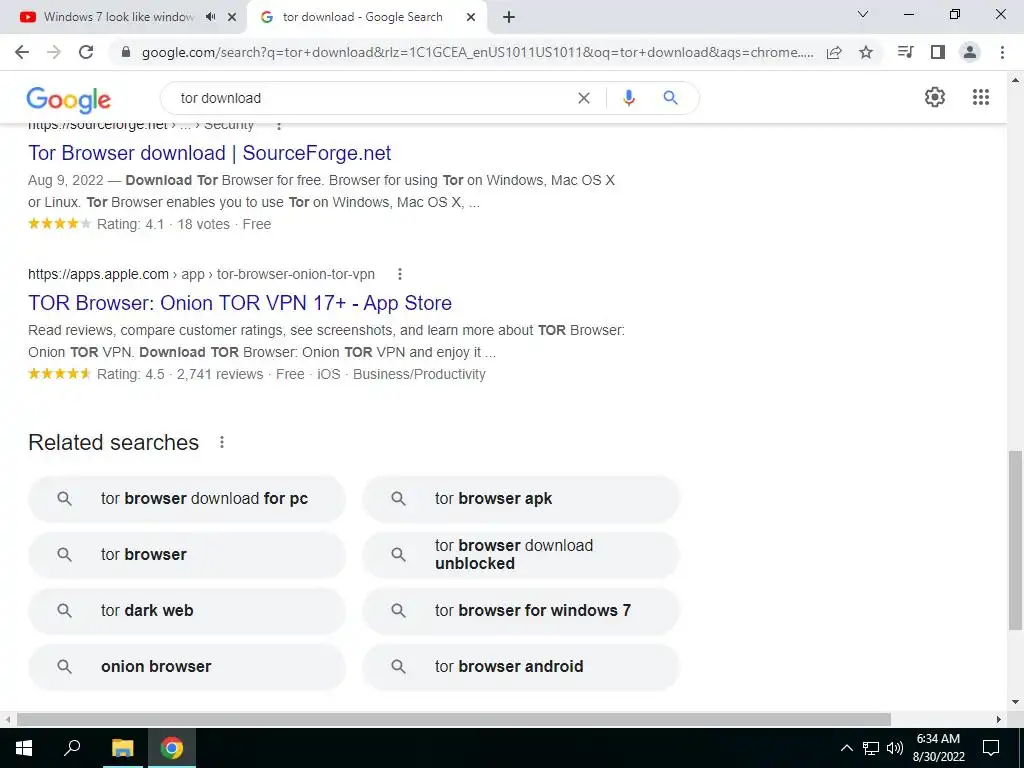Image resolution: width=1024 pixels, height=768 pixels.
Task: Open the Chrome profile avatar
Action: coord(970,52)
